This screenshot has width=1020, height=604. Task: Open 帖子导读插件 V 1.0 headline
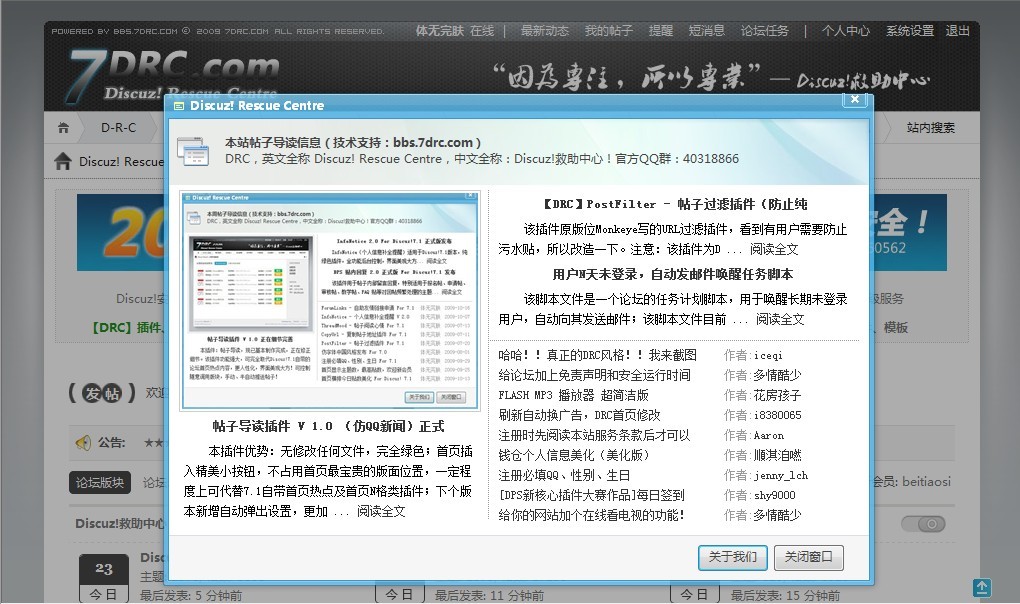pos(329,427)
